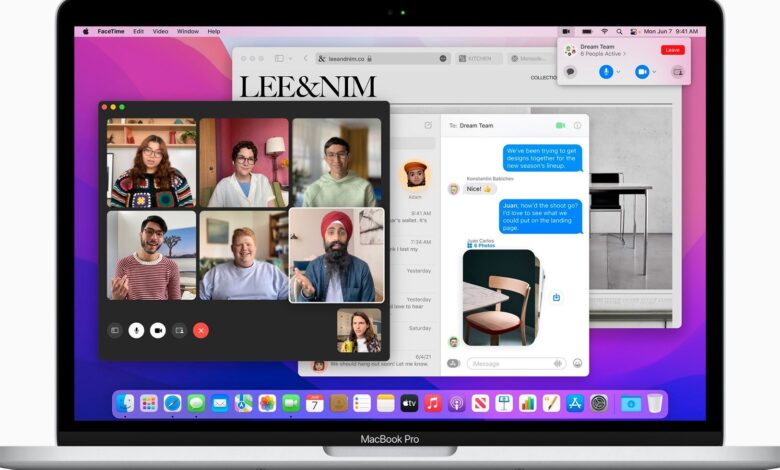Open Mail from Dock
This screenshot has width=780, height=470.
(220, 403)
